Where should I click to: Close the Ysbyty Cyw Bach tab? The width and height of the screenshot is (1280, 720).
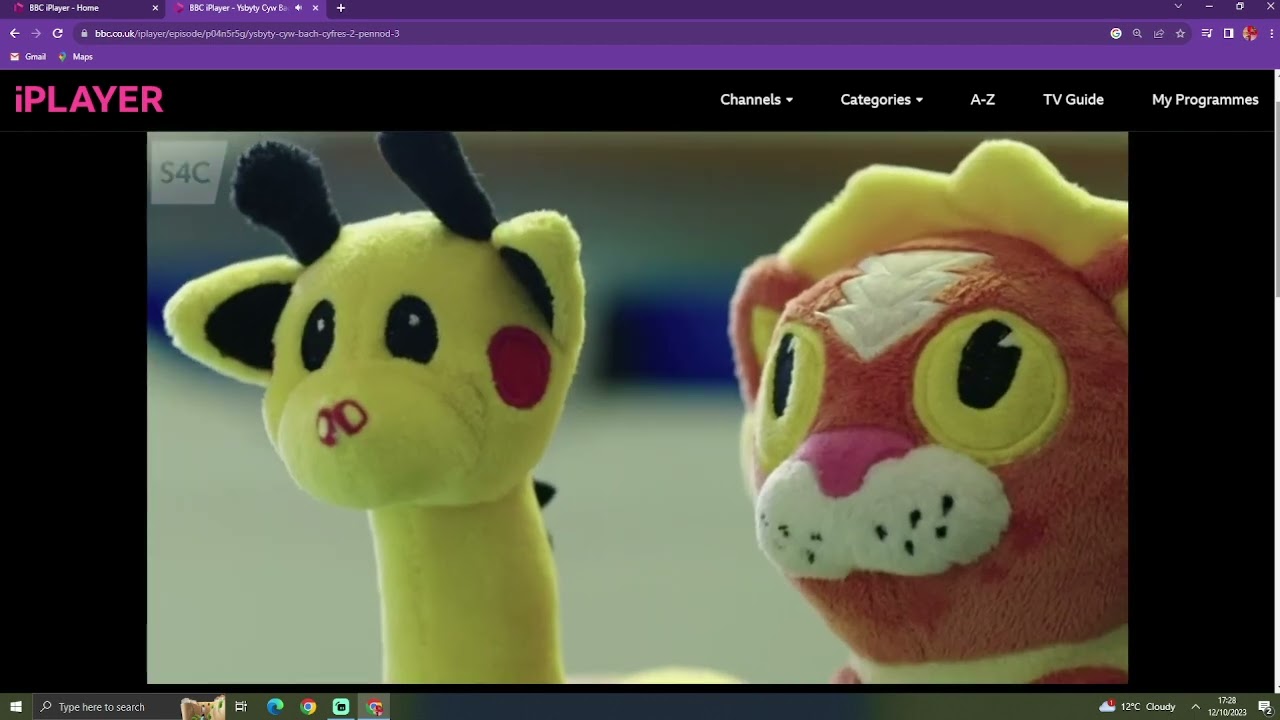316,8
